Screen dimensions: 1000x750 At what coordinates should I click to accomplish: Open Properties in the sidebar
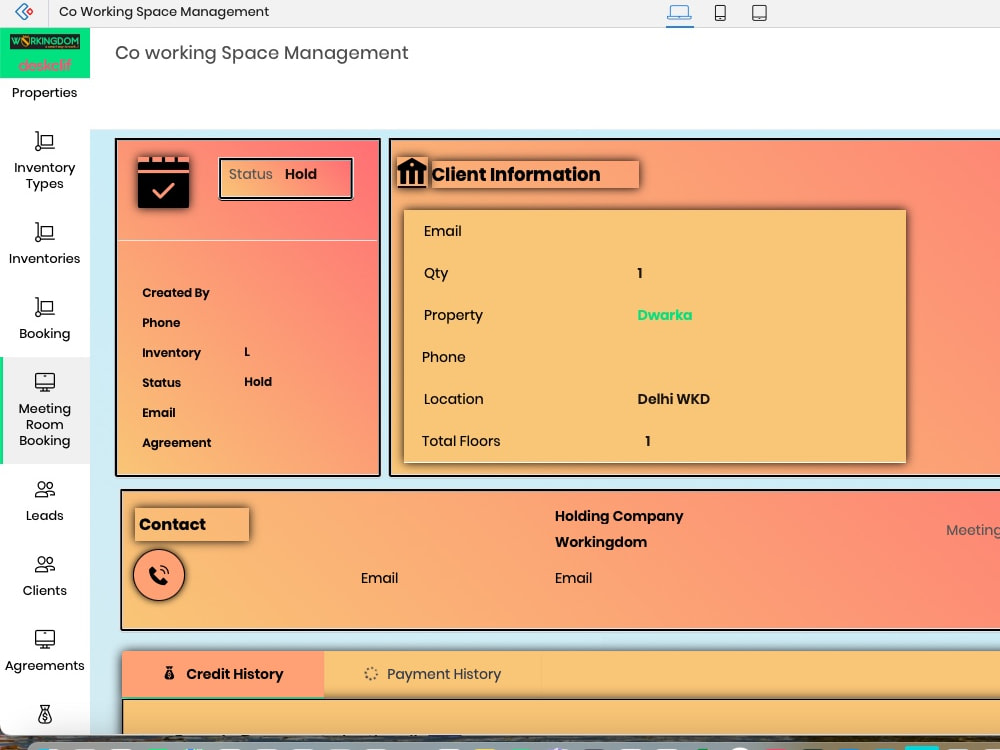pyautogui.click(x=45, y=92)
